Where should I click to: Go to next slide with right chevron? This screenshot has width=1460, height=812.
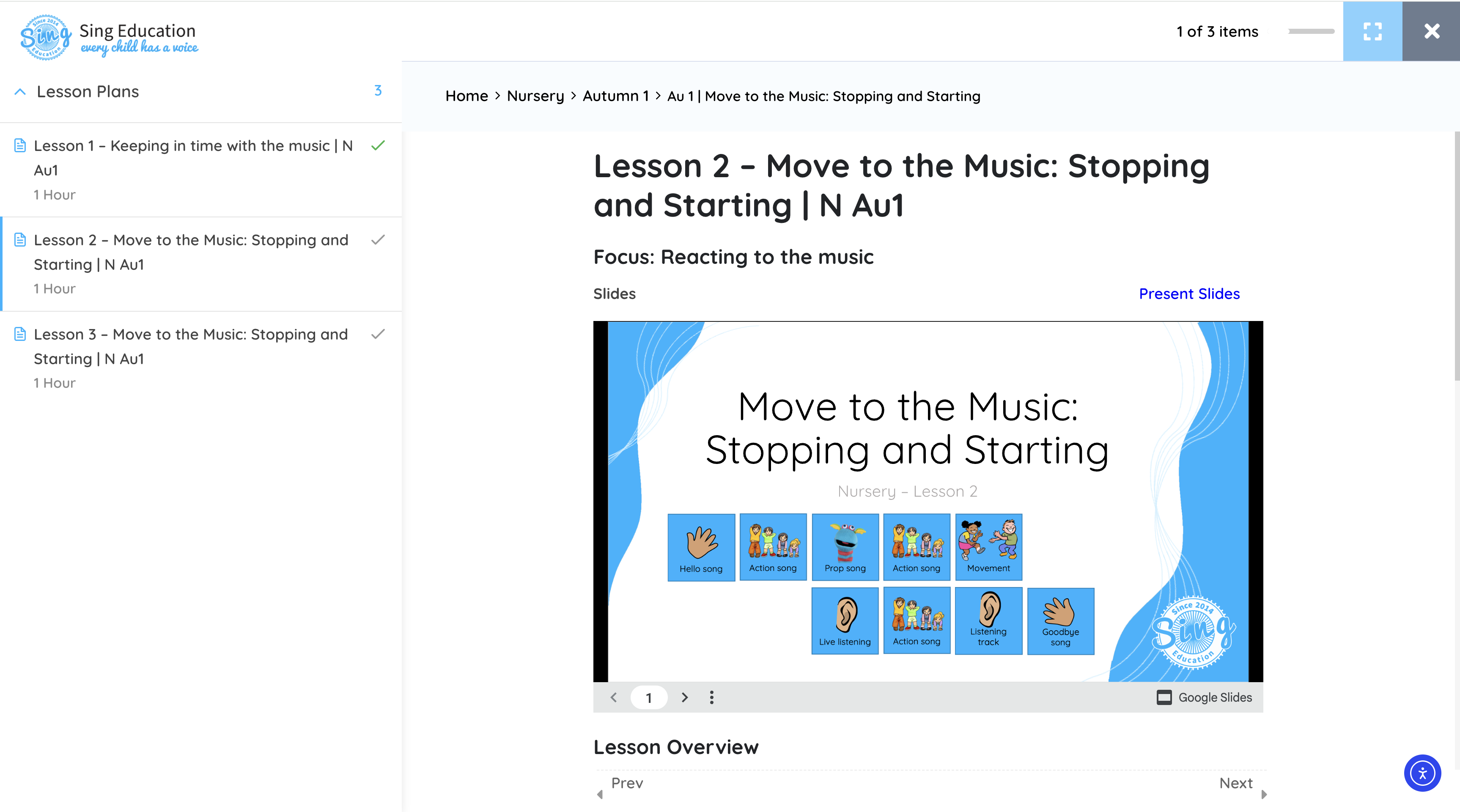pyautogui.click(x=685, y=697)
